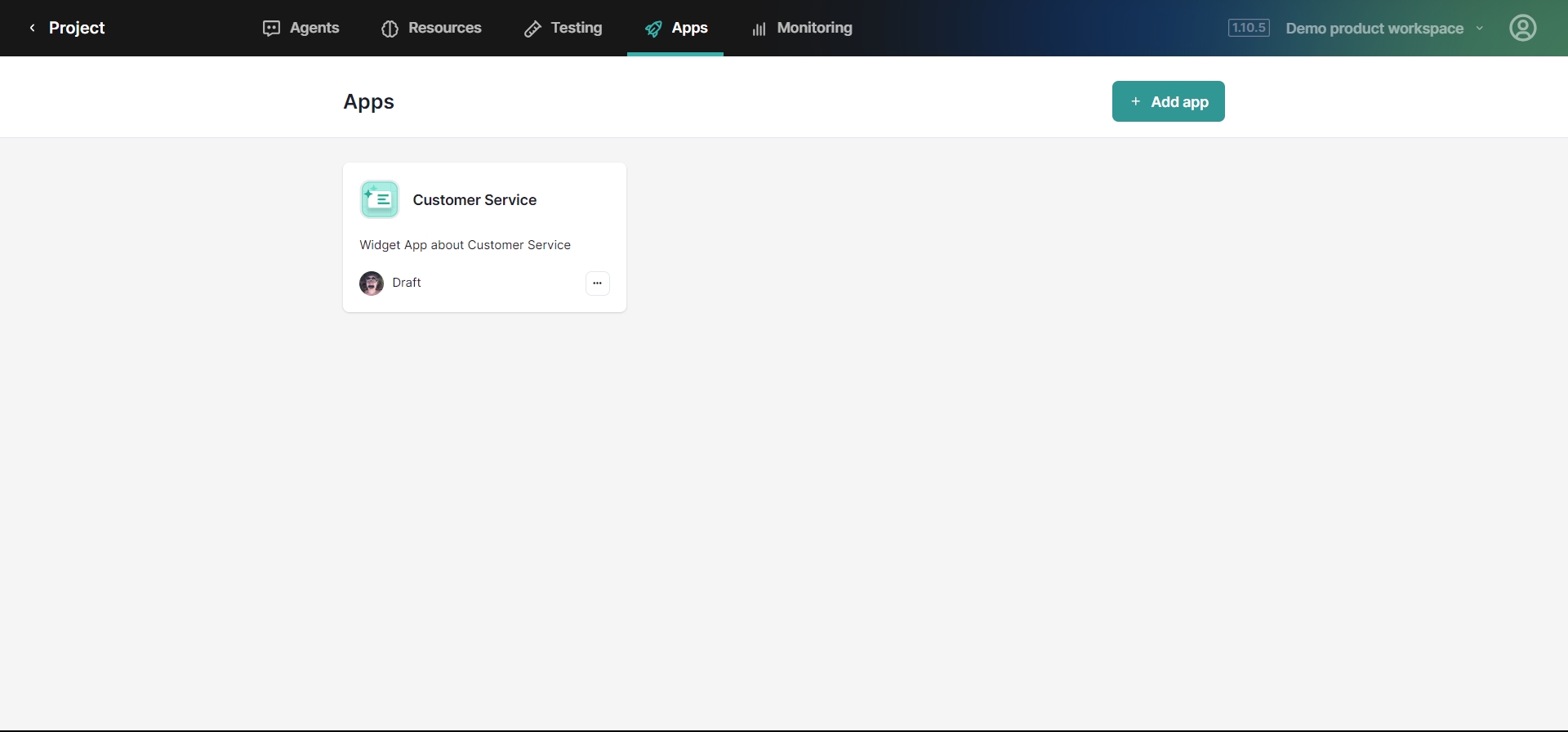Image resolution: width=1568 pixels, height=732 pixels.
Task: Click the Monitoring bar chart icon
Action: (759, 29)
